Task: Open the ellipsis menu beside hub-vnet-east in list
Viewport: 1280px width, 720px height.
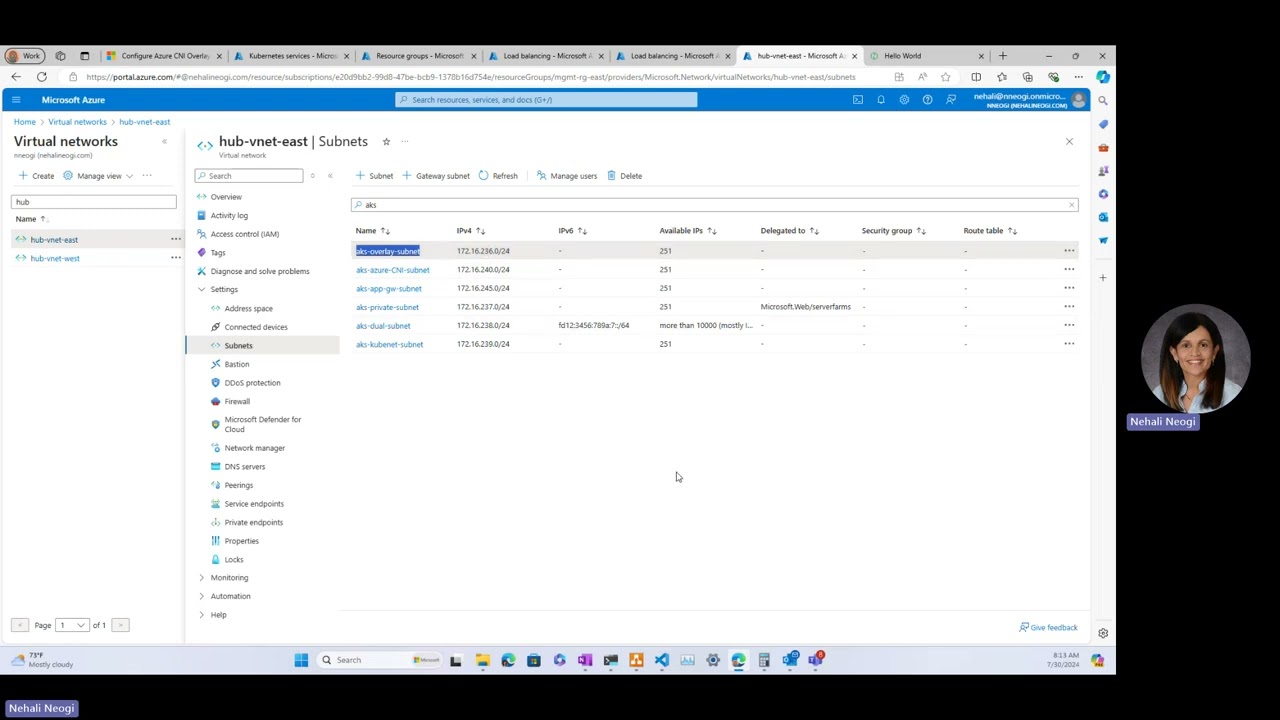Action: 176,239
